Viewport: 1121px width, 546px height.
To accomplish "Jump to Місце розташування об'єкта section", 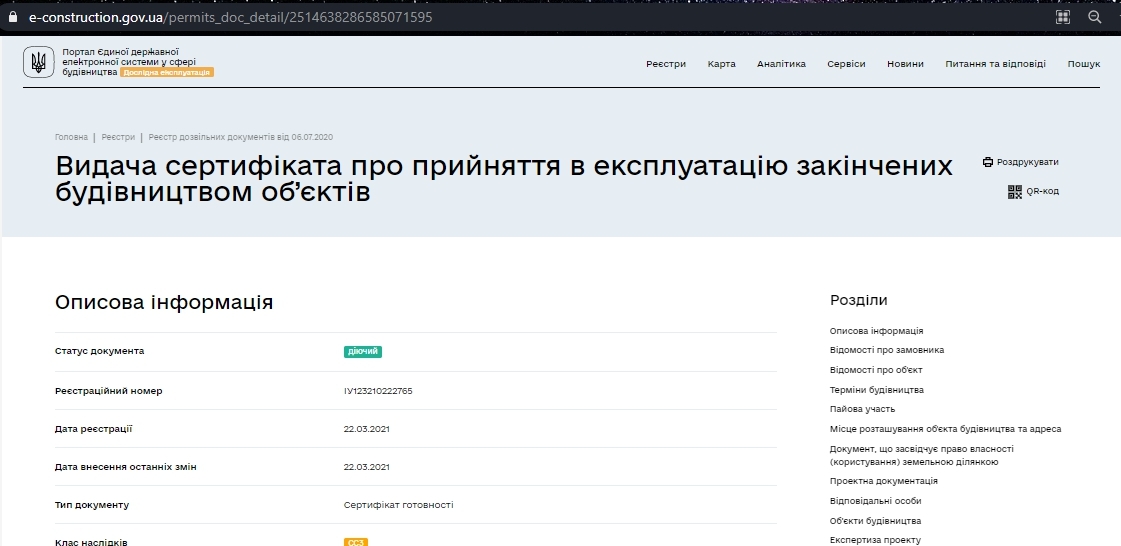I will coord(945,430).
